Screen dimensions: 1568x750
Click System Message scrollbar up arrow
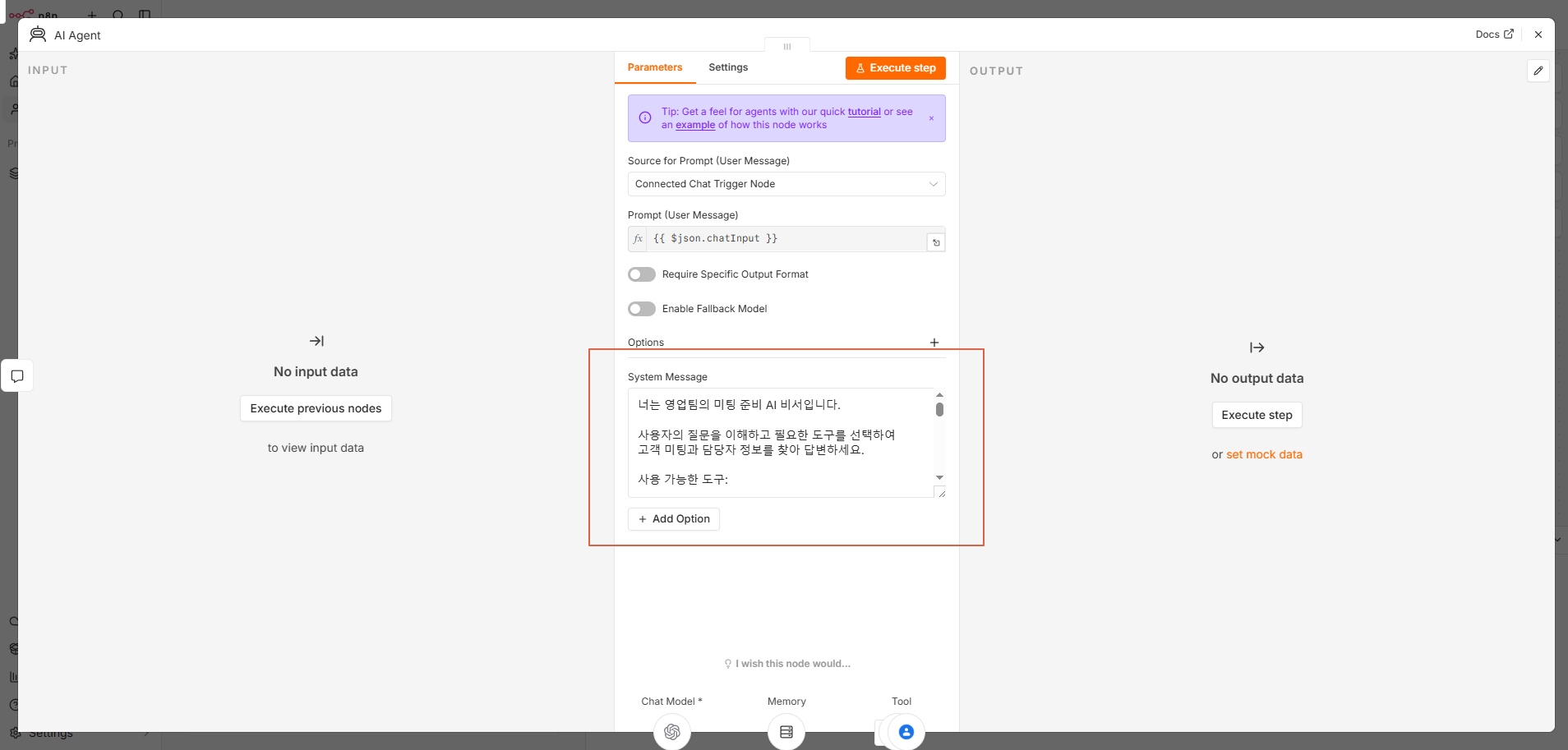coord(939,395)
